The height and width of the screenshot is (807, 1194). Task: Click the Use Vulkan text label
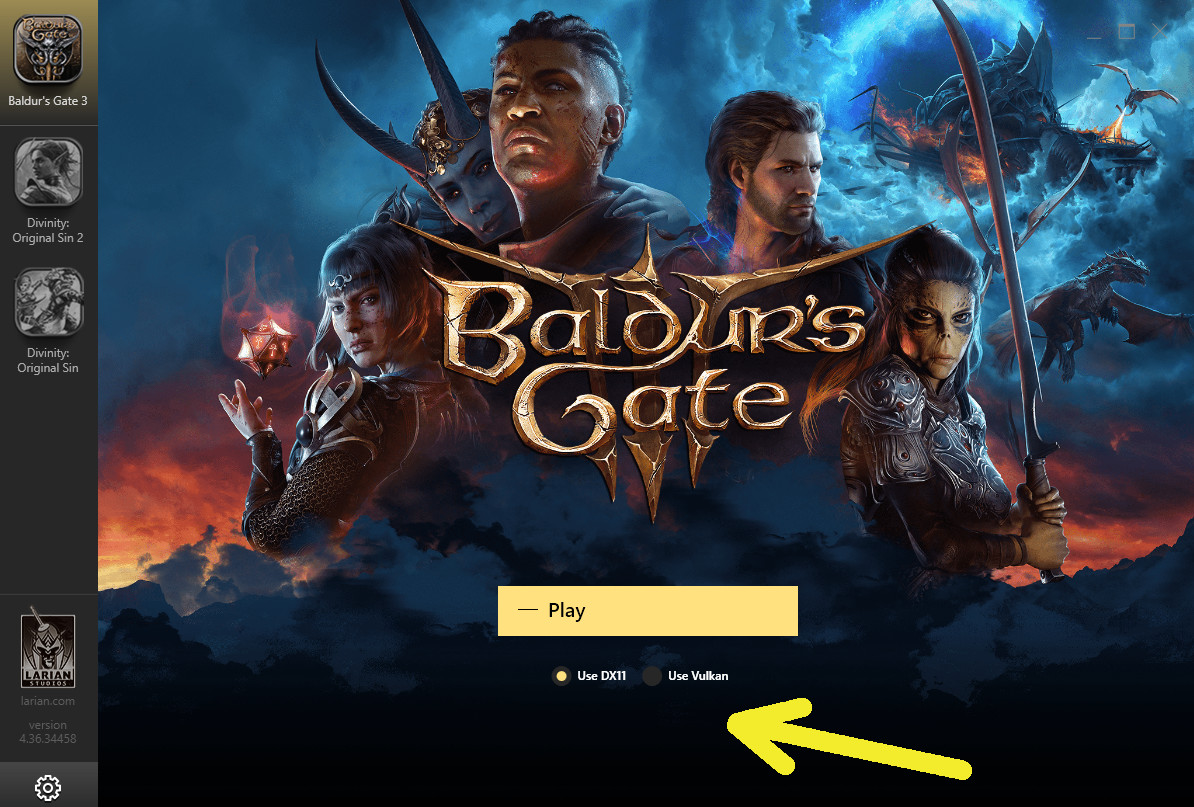[698, 675]
